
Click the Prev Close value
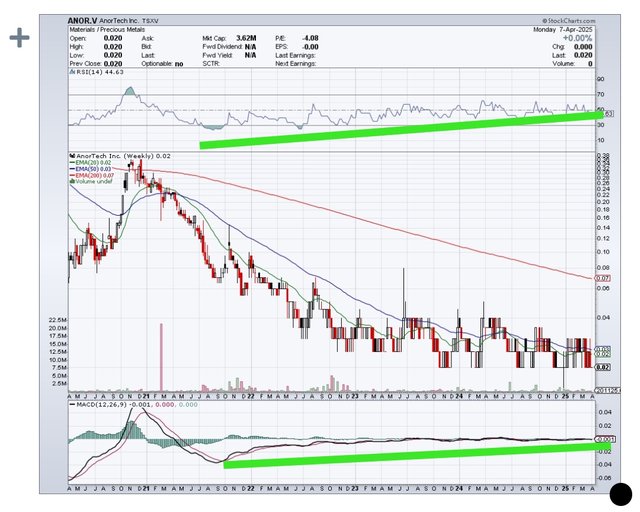[x=113, y=64]
